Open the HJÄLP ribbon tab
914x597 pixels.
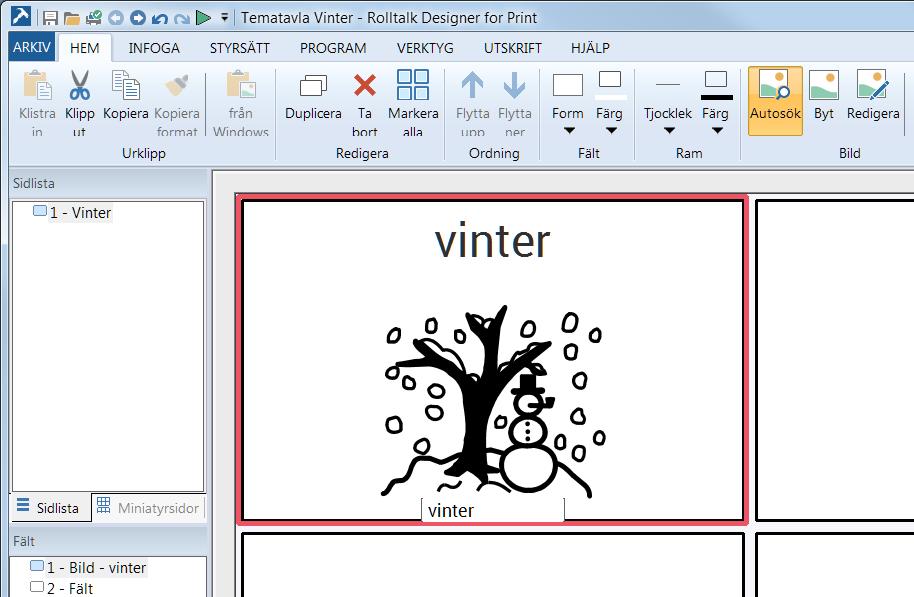pyautogui.click(x=590, y=48)
